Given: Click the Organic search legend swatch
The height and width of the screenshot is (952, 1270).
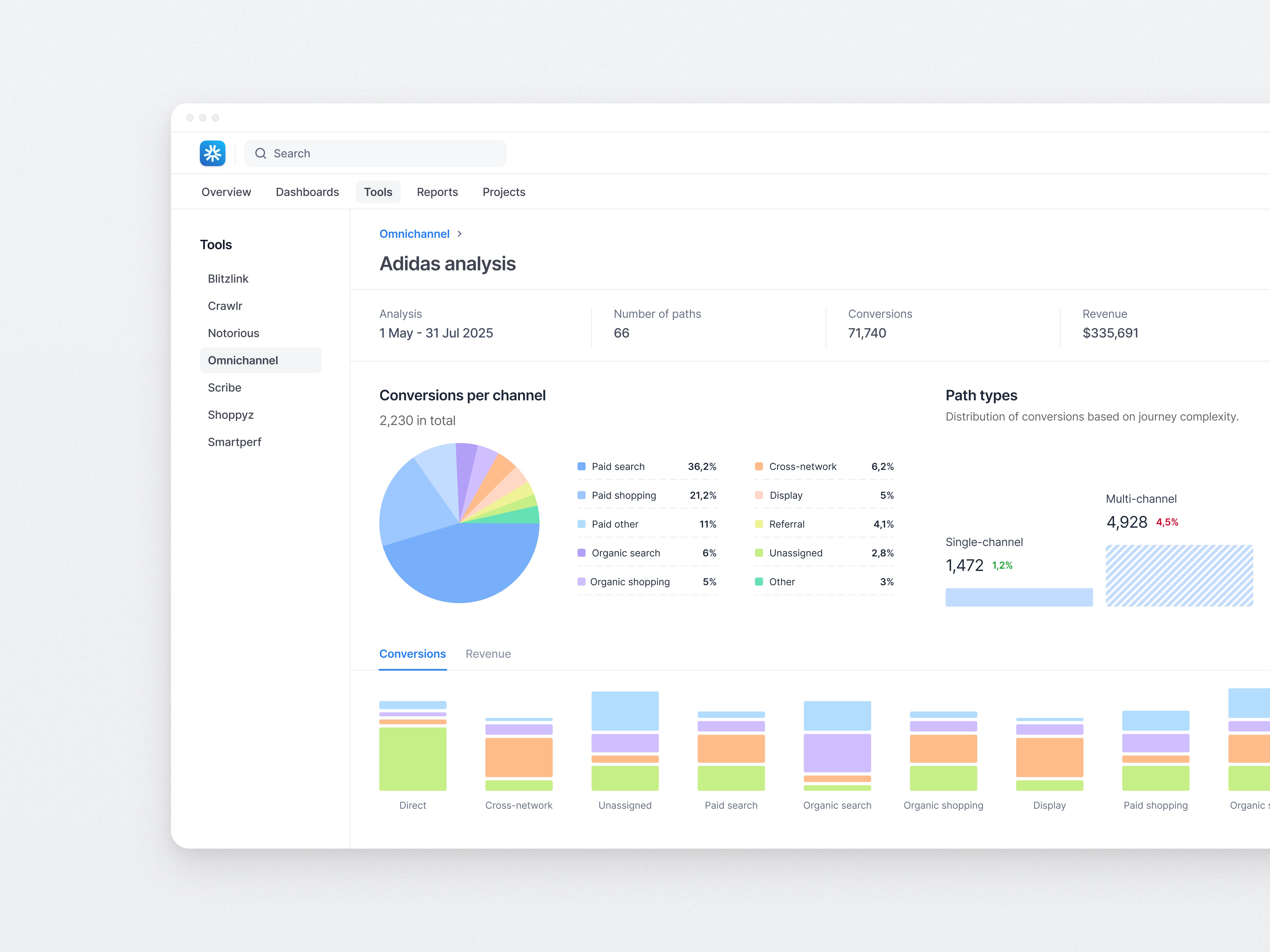Looking at the screenshot, I should [x=582, y=553].
